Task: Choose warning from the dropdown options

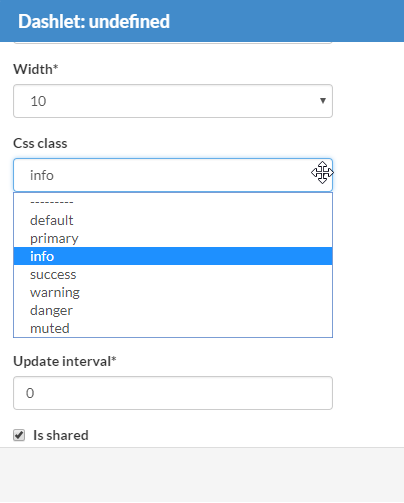Action: tap(173, 292)
